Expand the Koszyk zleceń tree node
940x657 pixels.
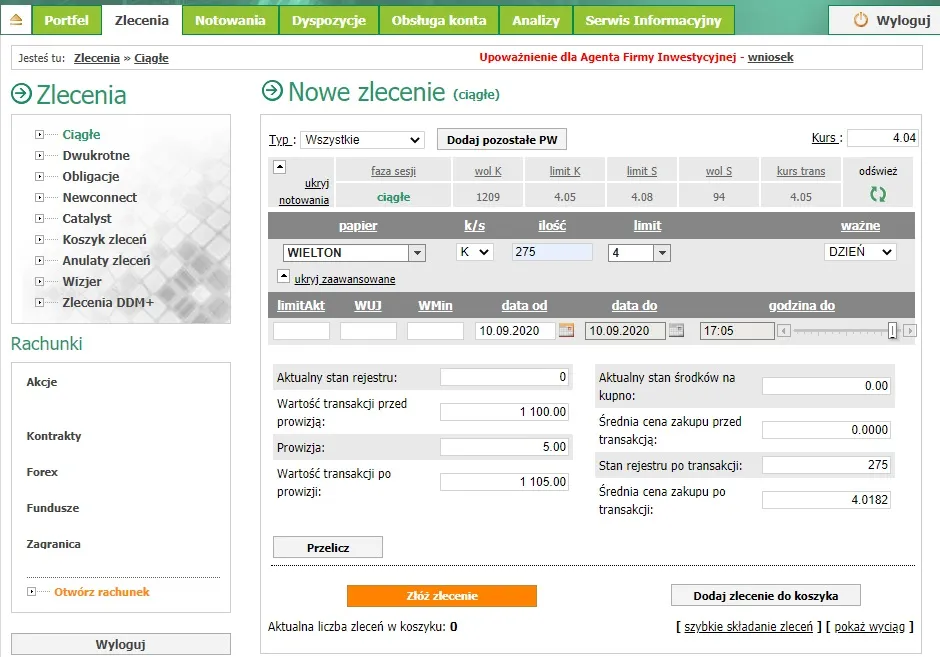point(39,240)
